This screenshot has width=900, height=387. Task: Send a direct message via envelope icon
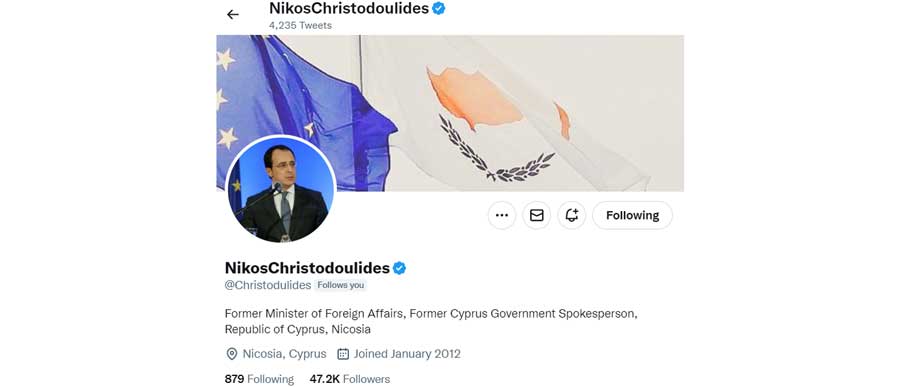pyautogui.click(x=537, y=215)
